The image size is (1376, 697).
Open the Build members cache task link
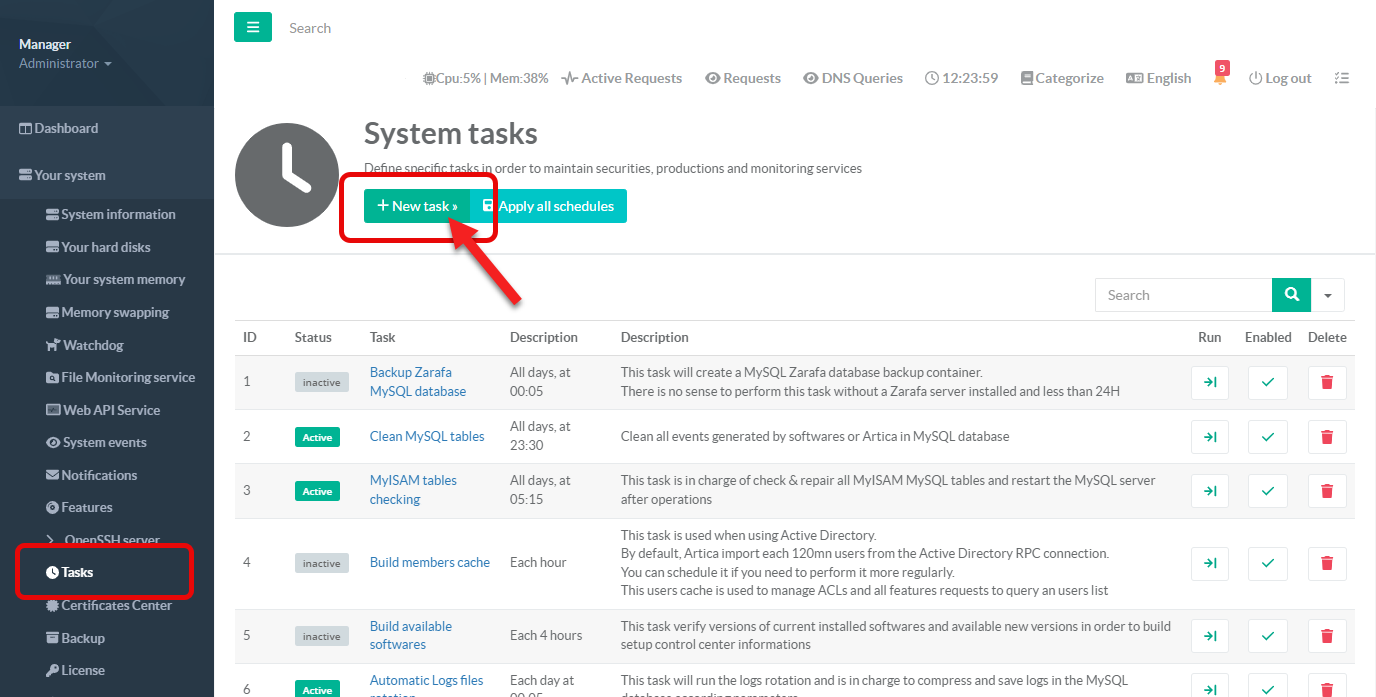pos(430,562)
